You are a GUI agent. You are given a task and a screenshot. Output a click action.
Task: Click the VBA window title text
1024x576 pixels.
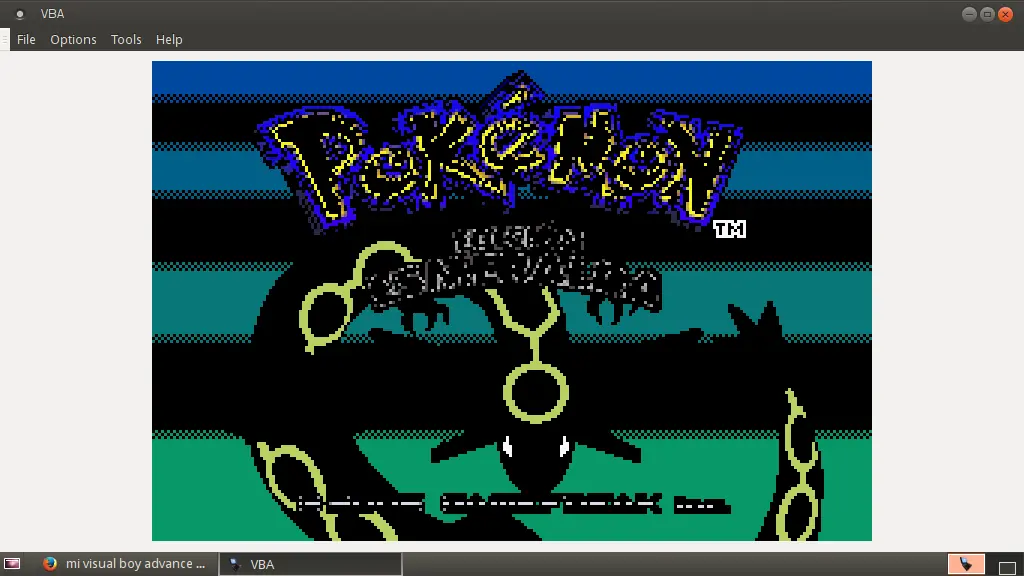pyautogui.click(x=52, y=14)
